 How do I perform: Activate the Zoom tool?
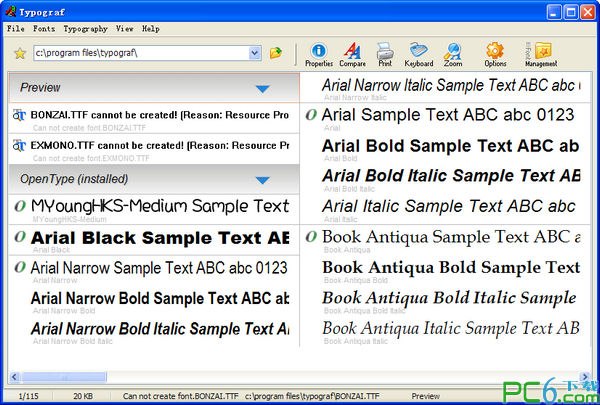[453, 55]
